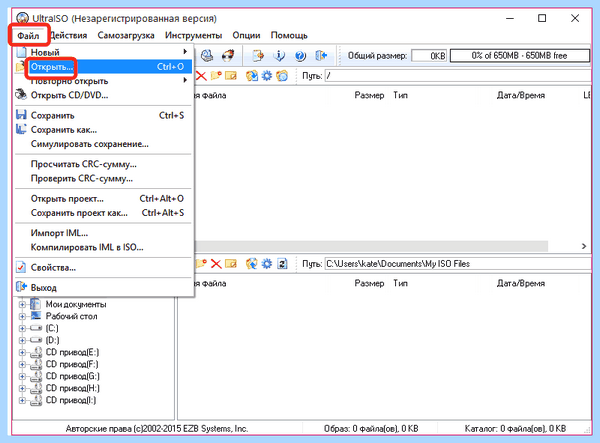Open the Новый submenu
This screenshot has width=600, height=443.
click(103, 52)
